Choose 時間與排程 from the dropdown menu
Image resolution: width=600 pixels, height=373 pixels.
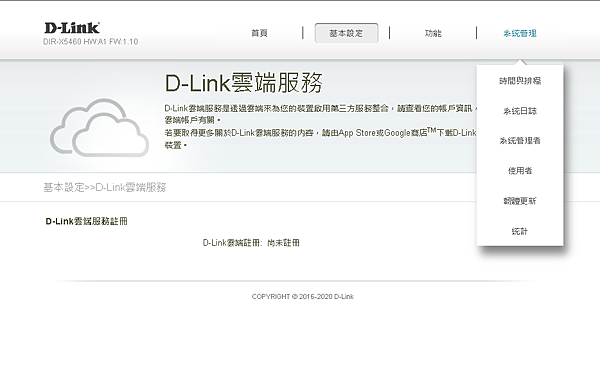(520, 81)
